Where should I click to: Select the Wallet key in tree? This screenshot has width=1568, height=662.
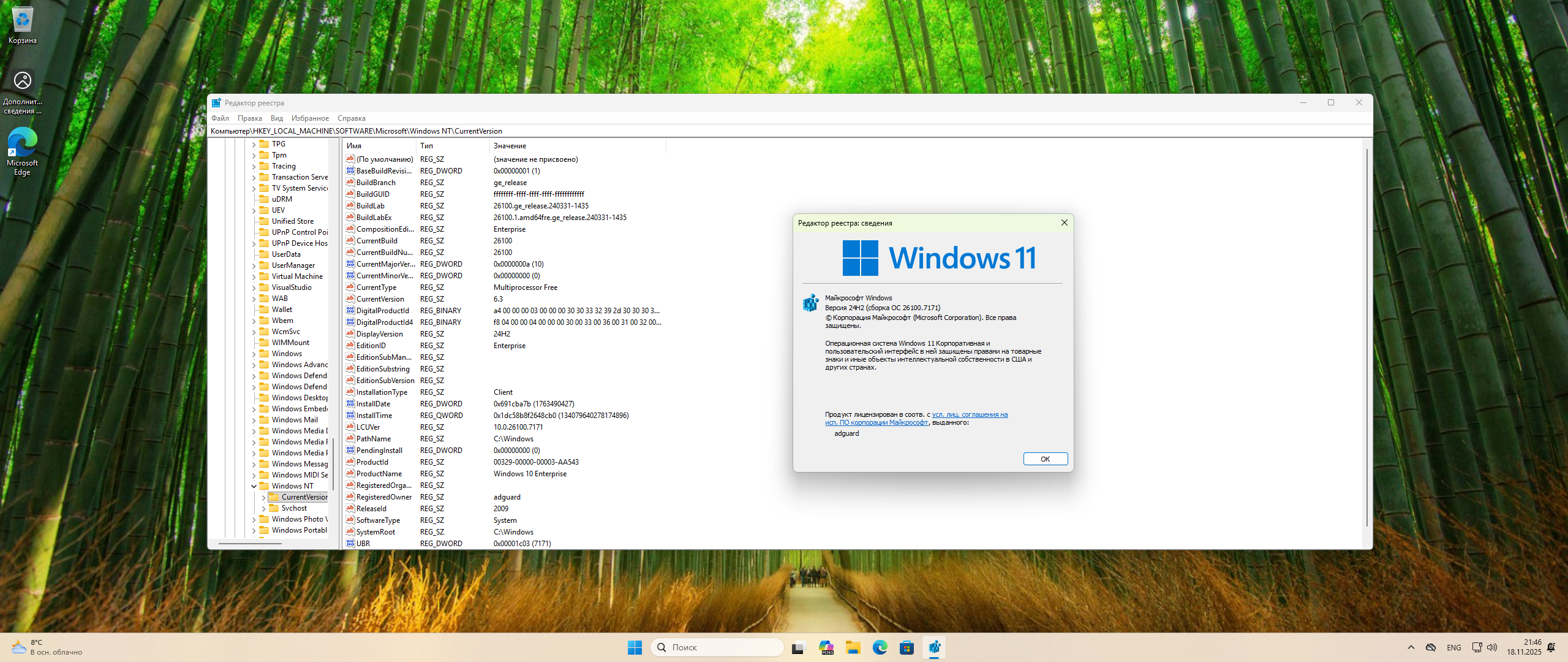click(282, 310)
